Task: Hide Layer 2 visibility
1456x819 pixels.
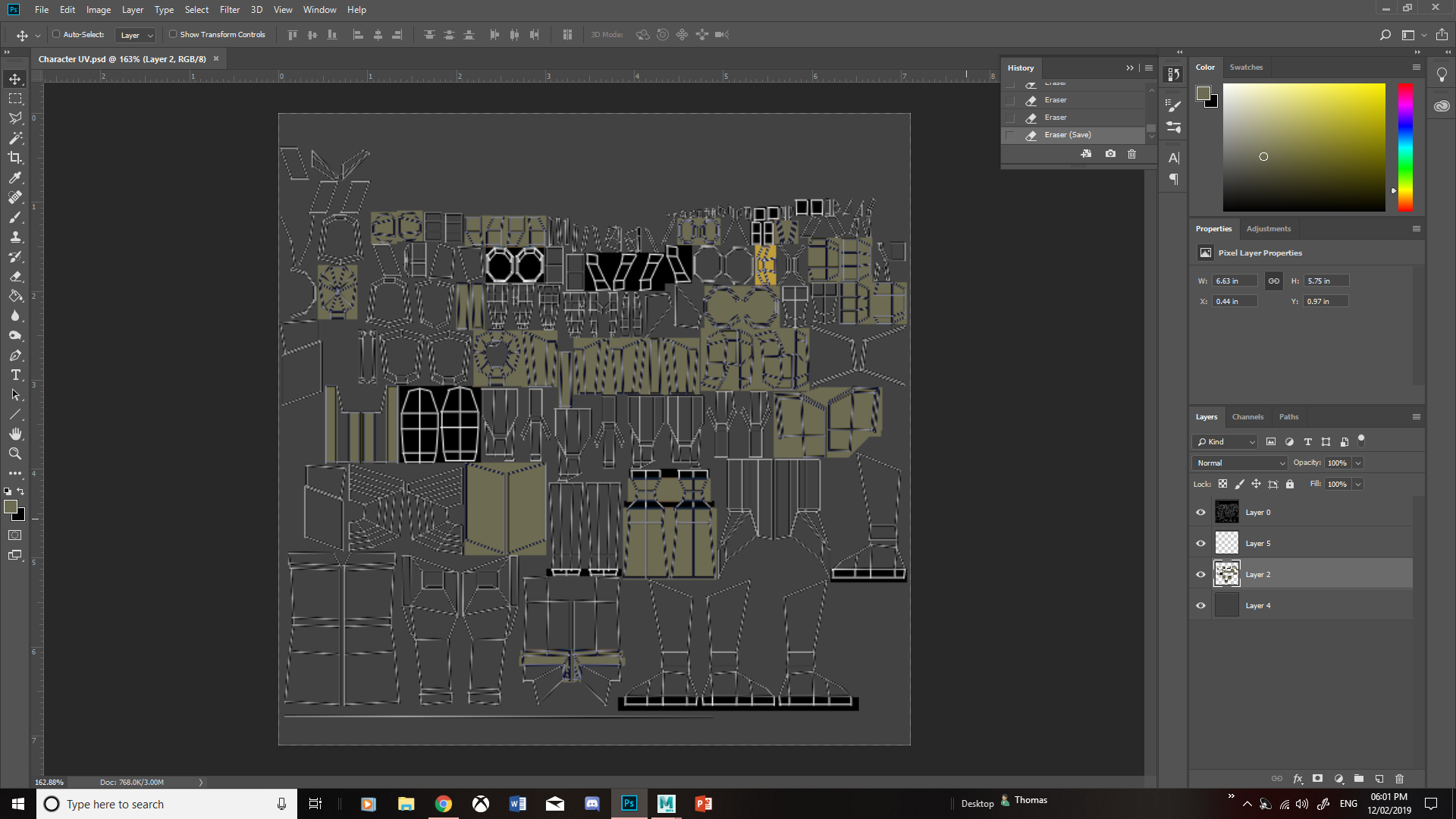Action: point(1200,575)
